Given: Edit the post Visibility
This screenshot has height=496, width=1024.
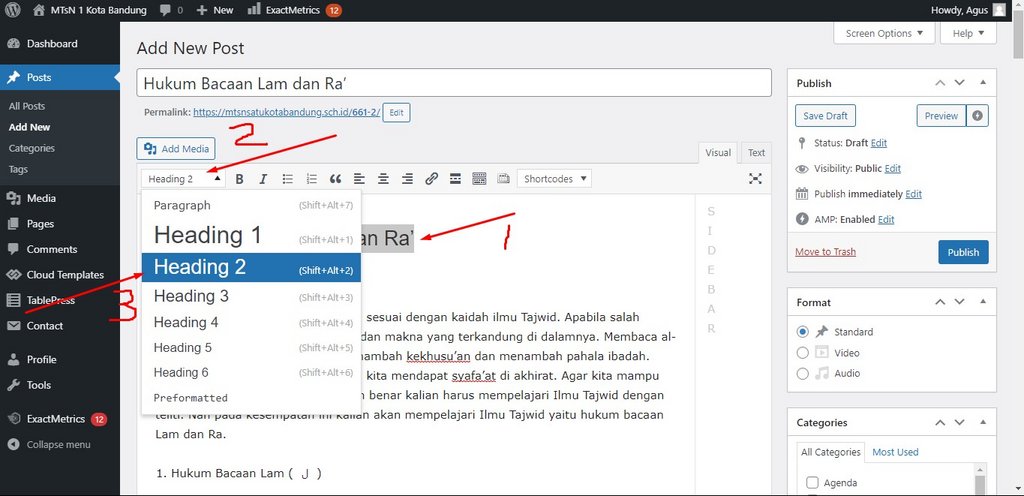Looking at the screenshot, I should tap(893, 168).
